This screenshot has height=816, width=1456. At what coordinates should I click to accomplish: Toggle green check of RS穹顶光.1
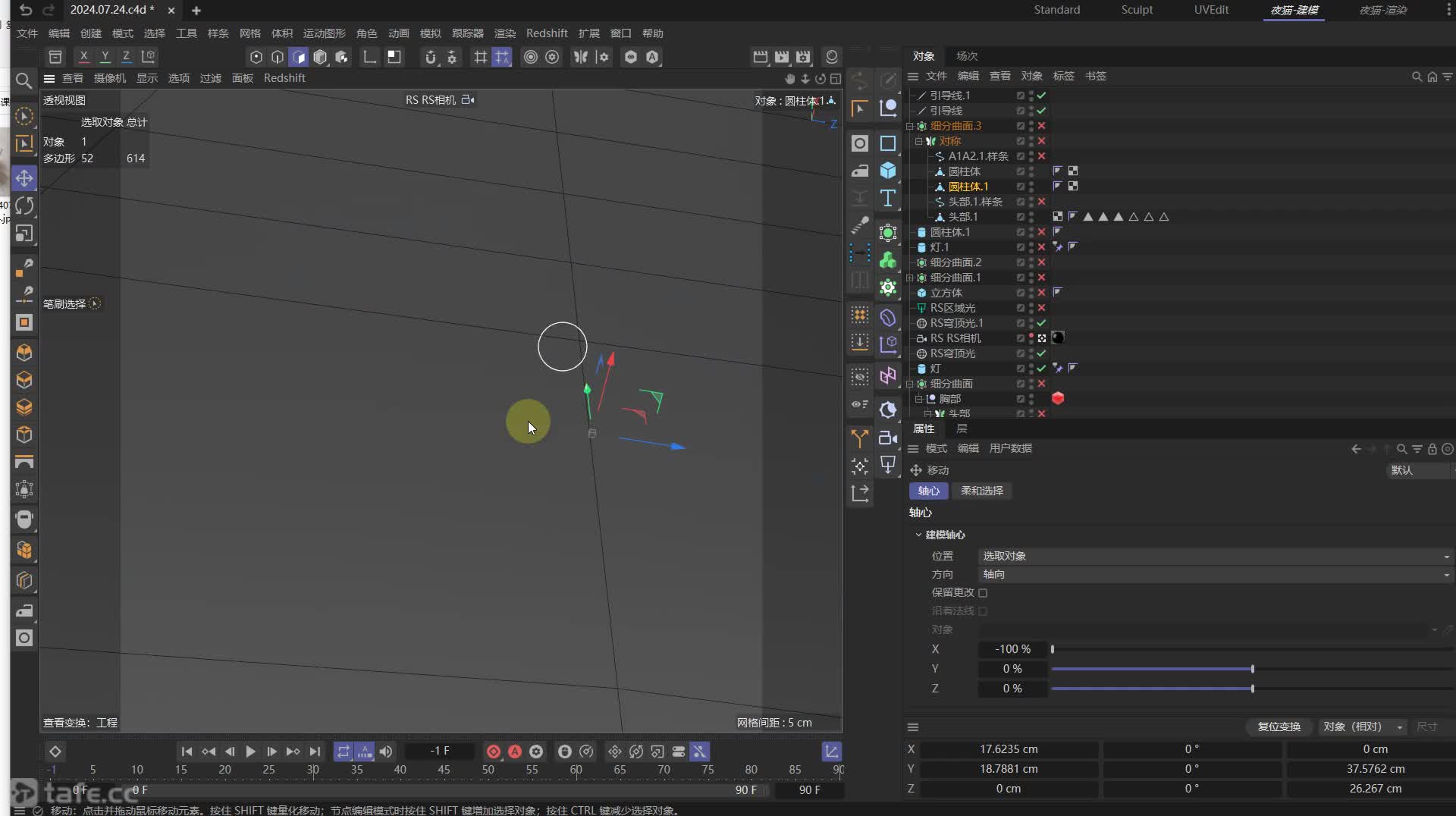tap(1042, 323)
